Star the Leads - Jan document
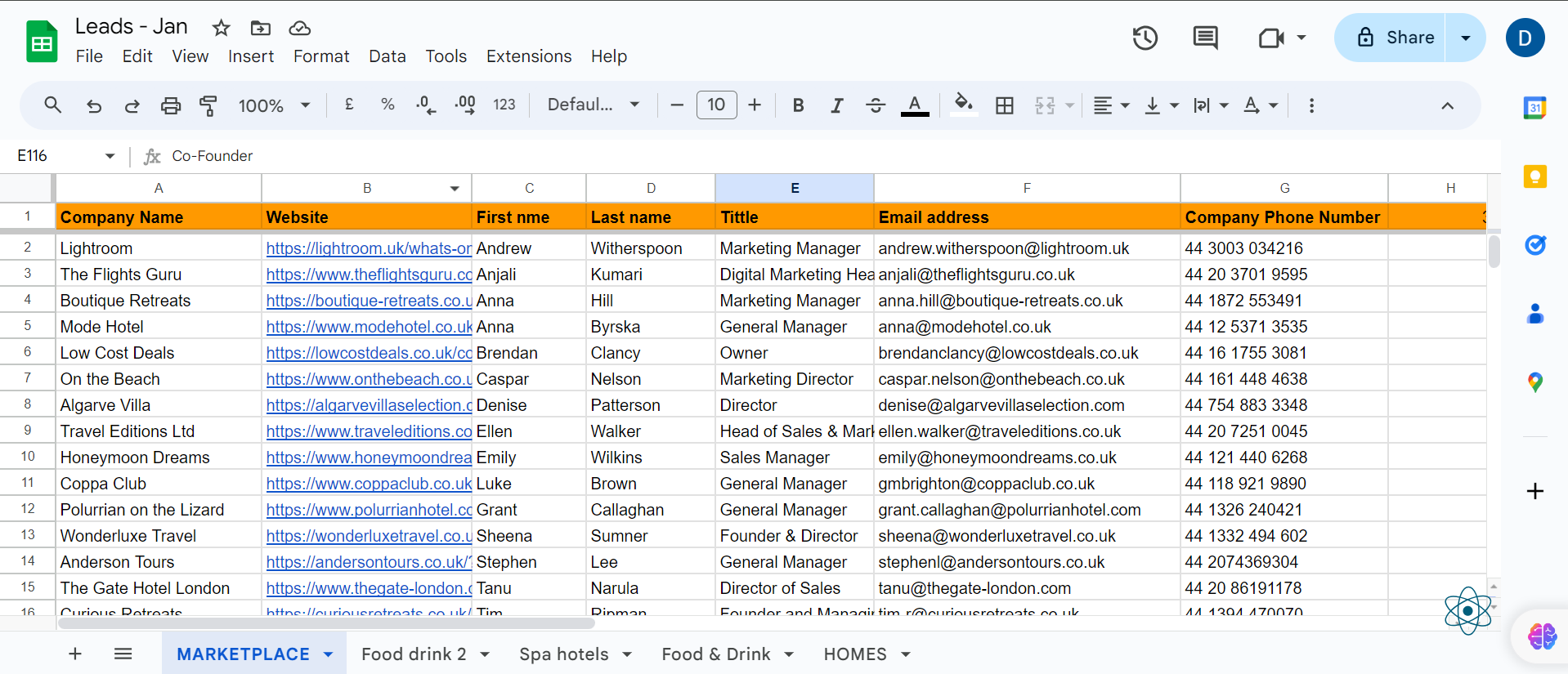 tap(221, 29)
